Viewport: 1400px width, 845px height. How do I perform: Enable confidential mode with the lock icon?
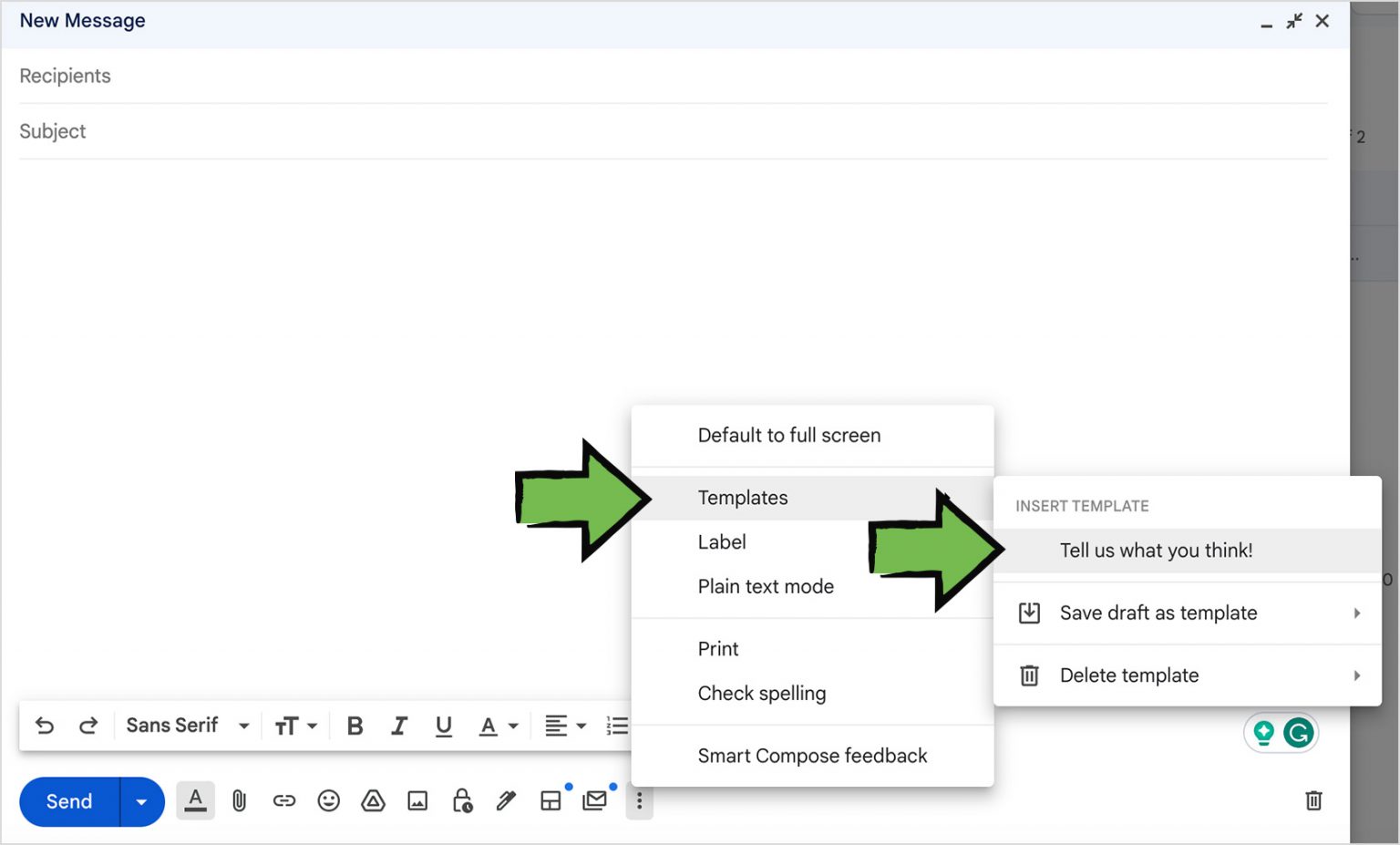point(461,801)
